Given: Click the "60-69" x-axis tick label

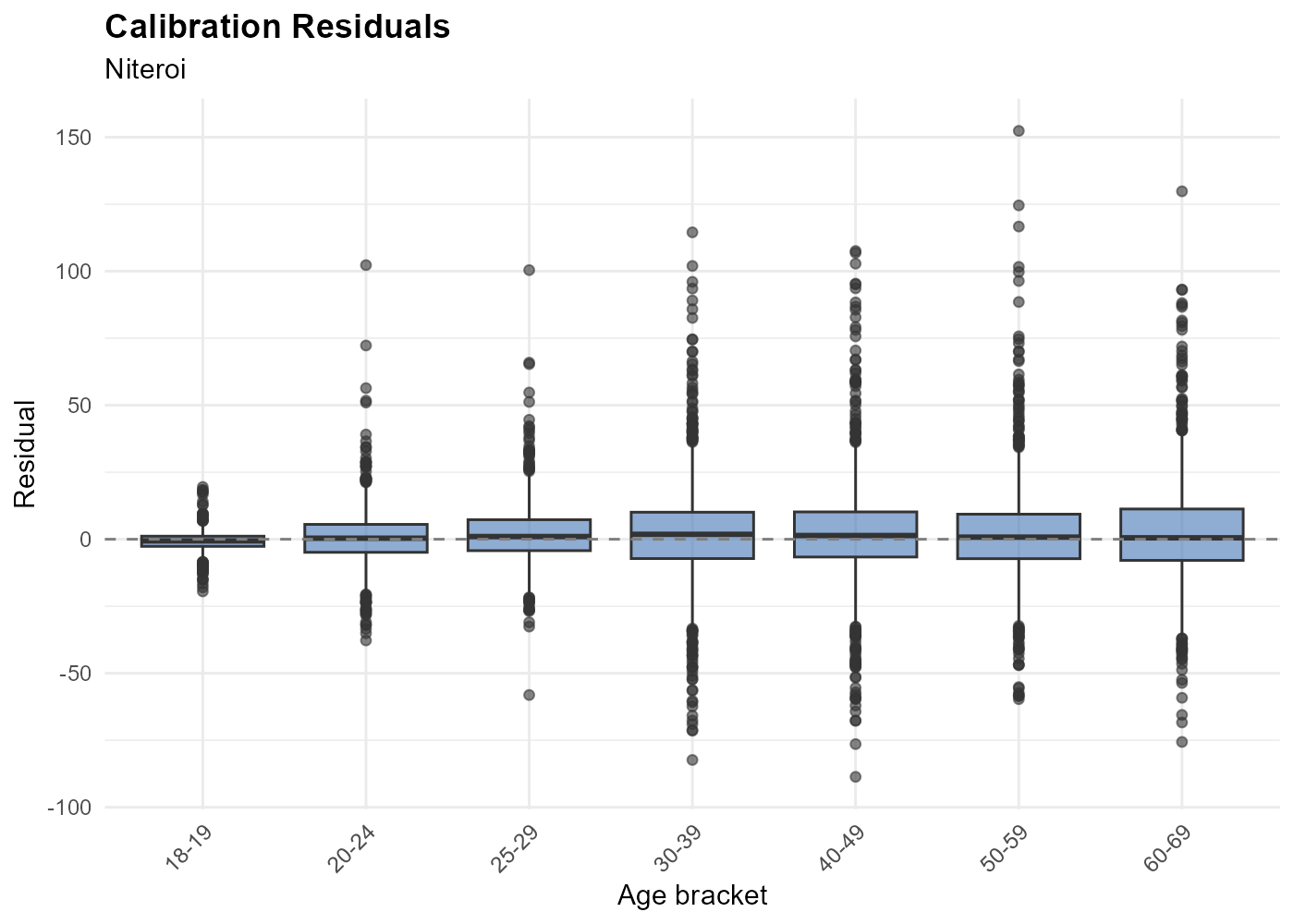Looking at the screenshot, I should point(1169,848).
